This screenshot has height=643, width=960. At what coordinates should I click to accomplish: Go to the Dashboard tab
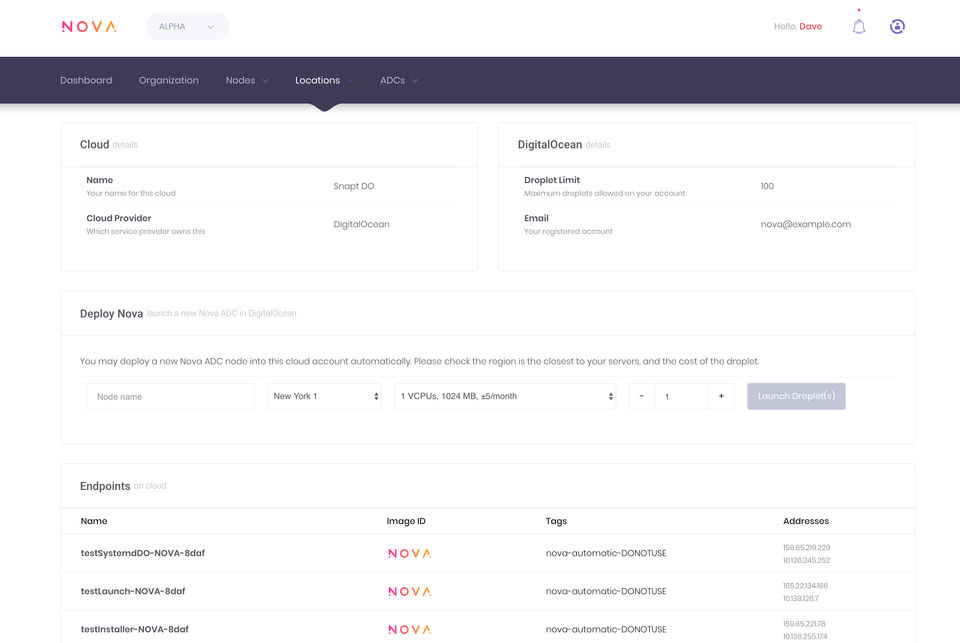click(86, 80)
